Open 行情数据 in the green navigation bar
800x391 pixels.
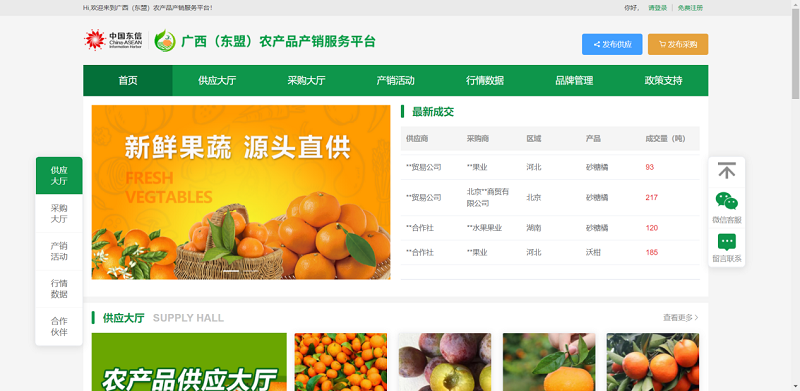click(x=485, y=81)
